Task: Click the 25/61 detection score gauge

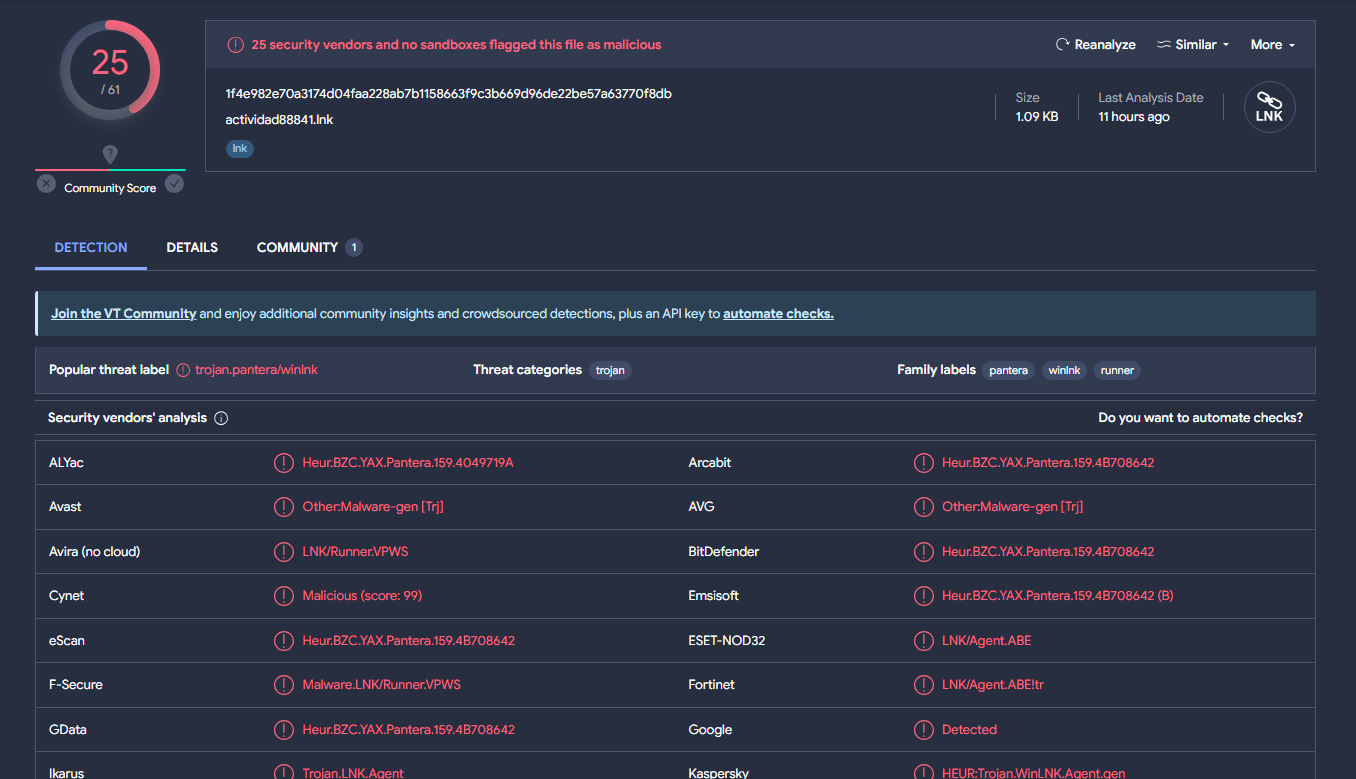Action: click(110, 70)
